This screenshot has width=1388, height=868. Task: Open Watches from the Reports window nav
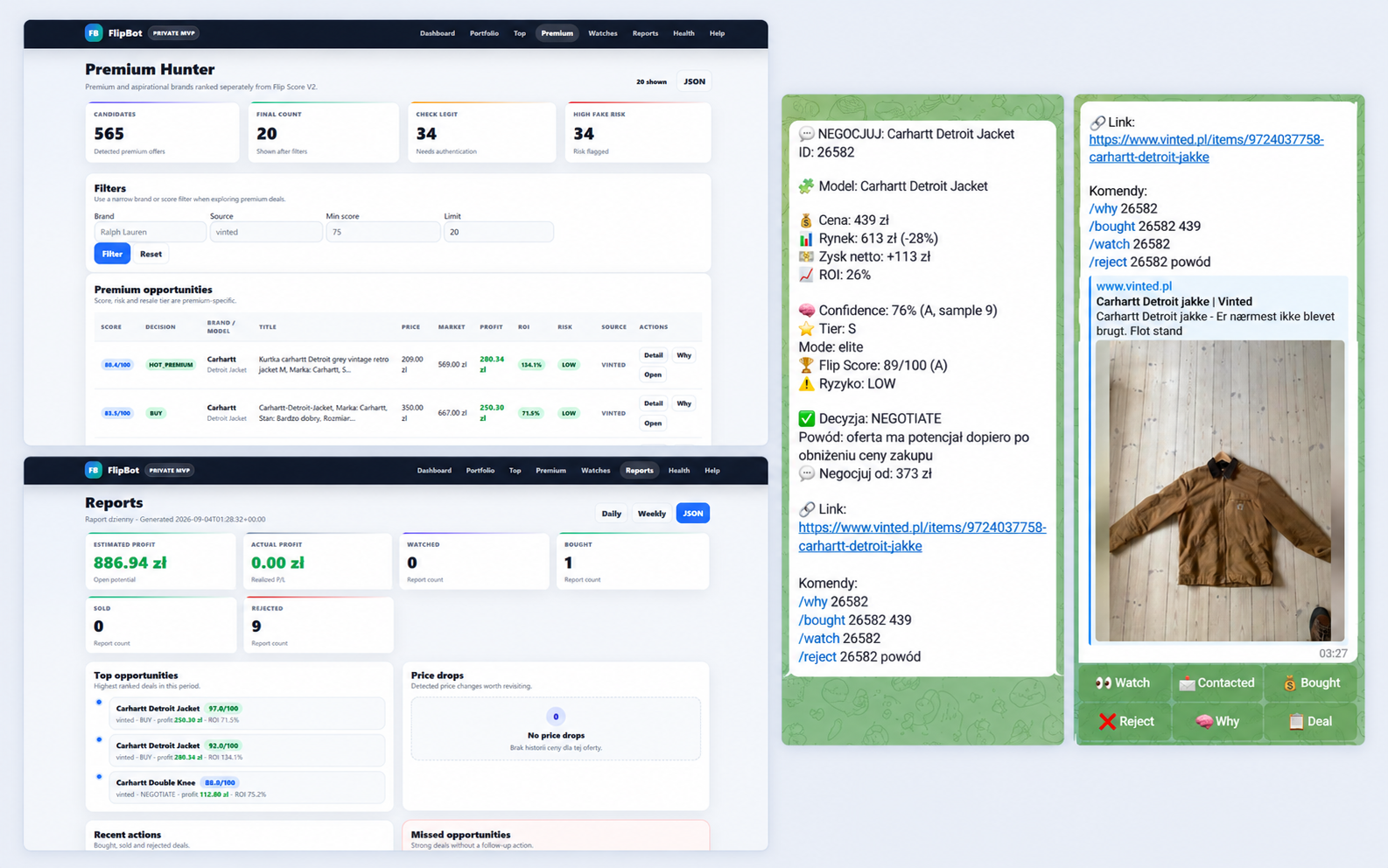pyautogui.click(x=596, y=470)
